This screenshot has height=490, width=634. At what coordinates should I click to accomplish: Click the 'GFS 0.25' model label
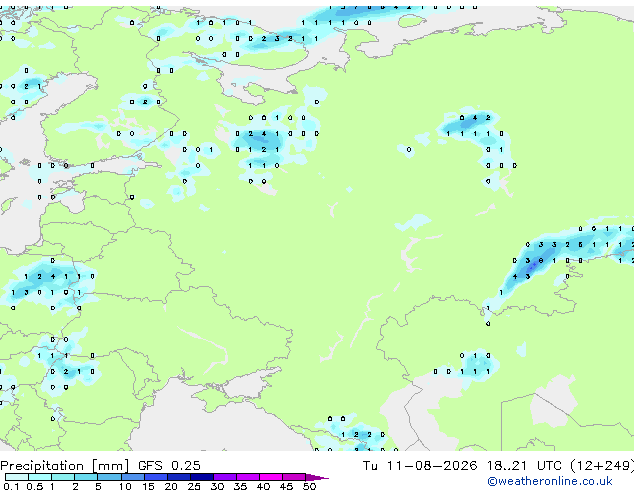coord(169,466)
